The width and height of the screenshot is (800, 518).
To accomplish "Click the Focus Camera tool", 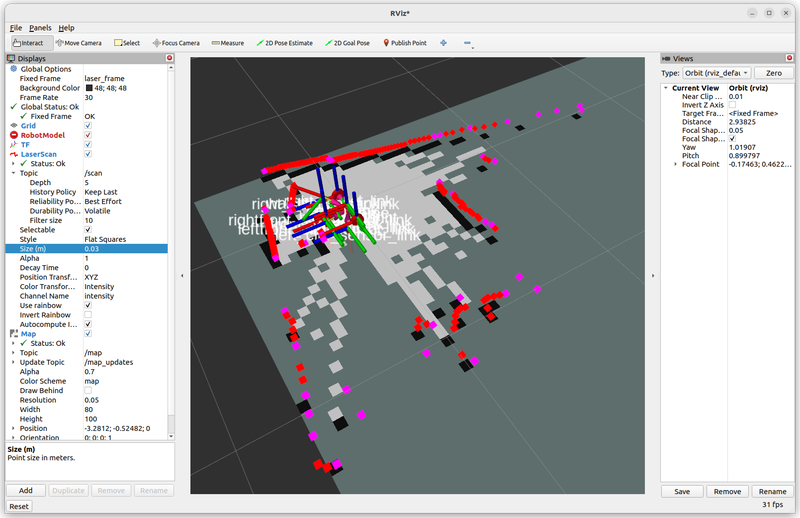I will tap(176, 43).
